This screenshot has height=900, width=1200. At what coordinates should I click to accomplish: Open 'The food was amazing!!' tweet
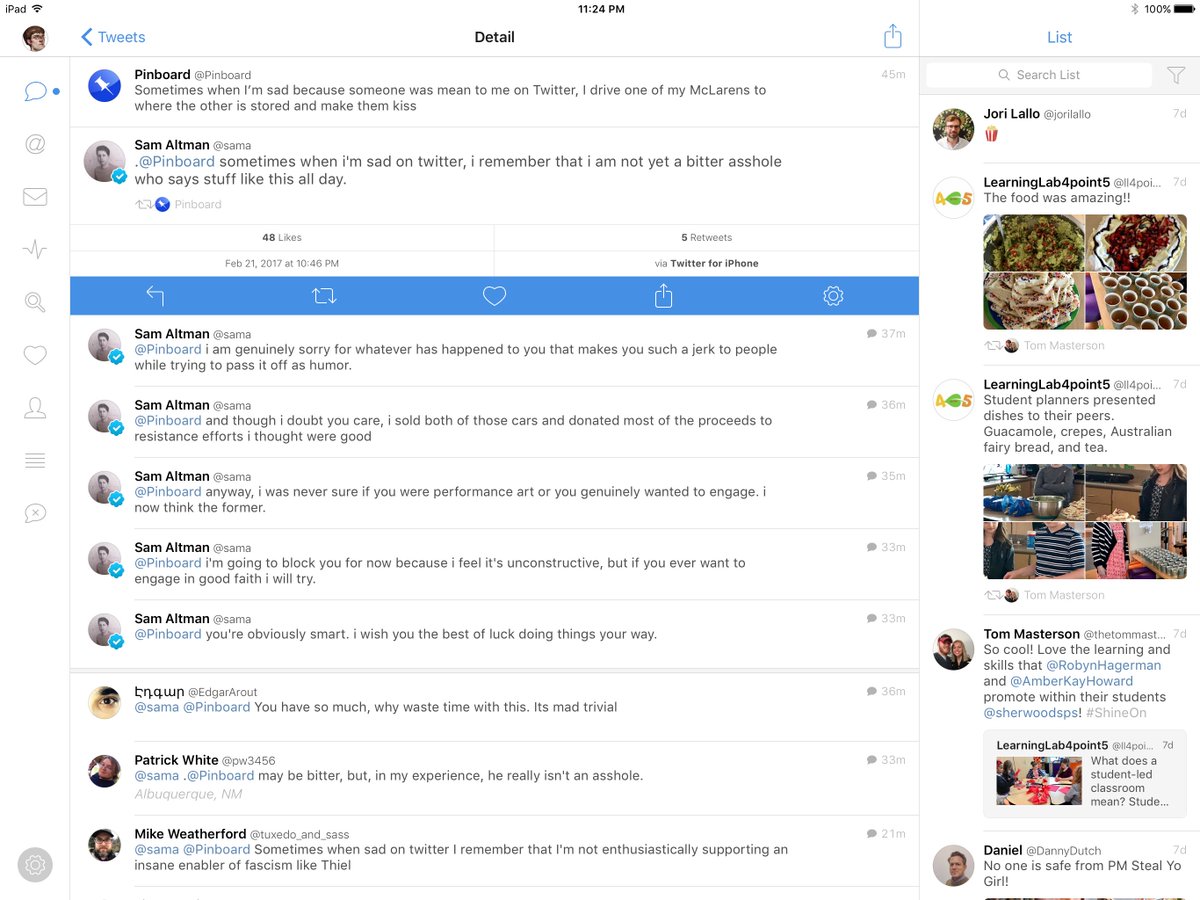tap(1060, 264)
